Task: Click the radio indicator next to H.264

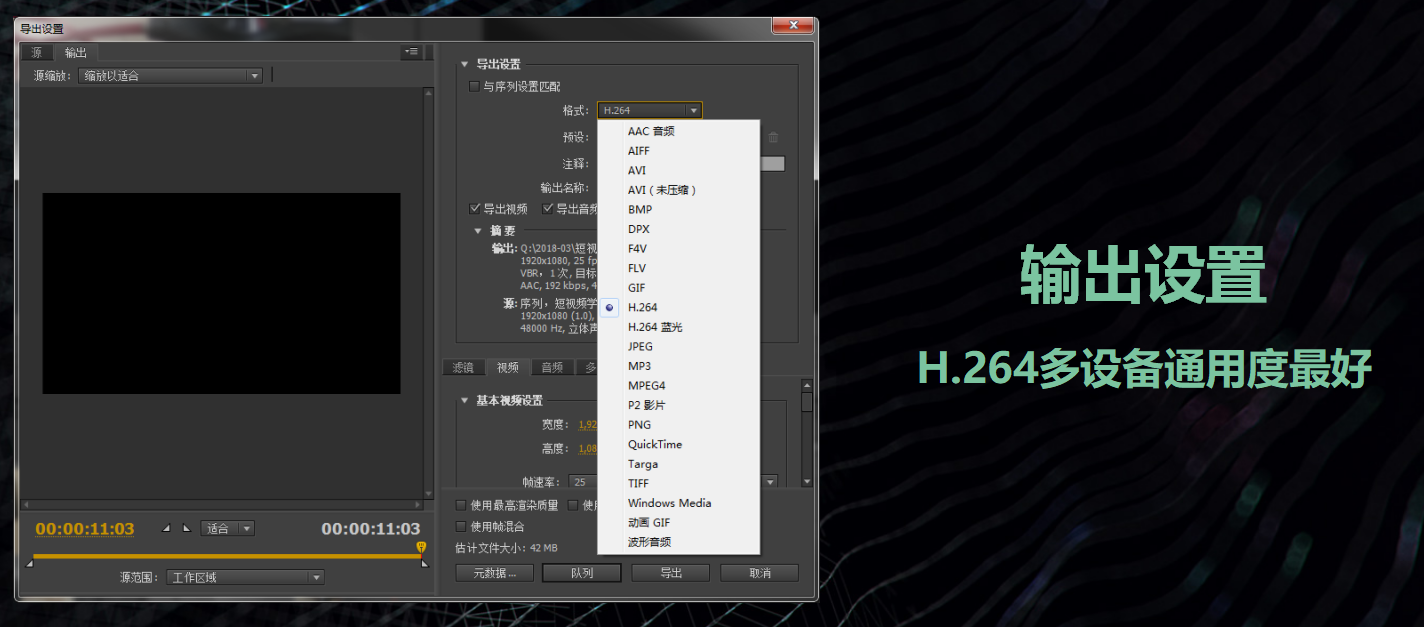Action: pos(609,307)
